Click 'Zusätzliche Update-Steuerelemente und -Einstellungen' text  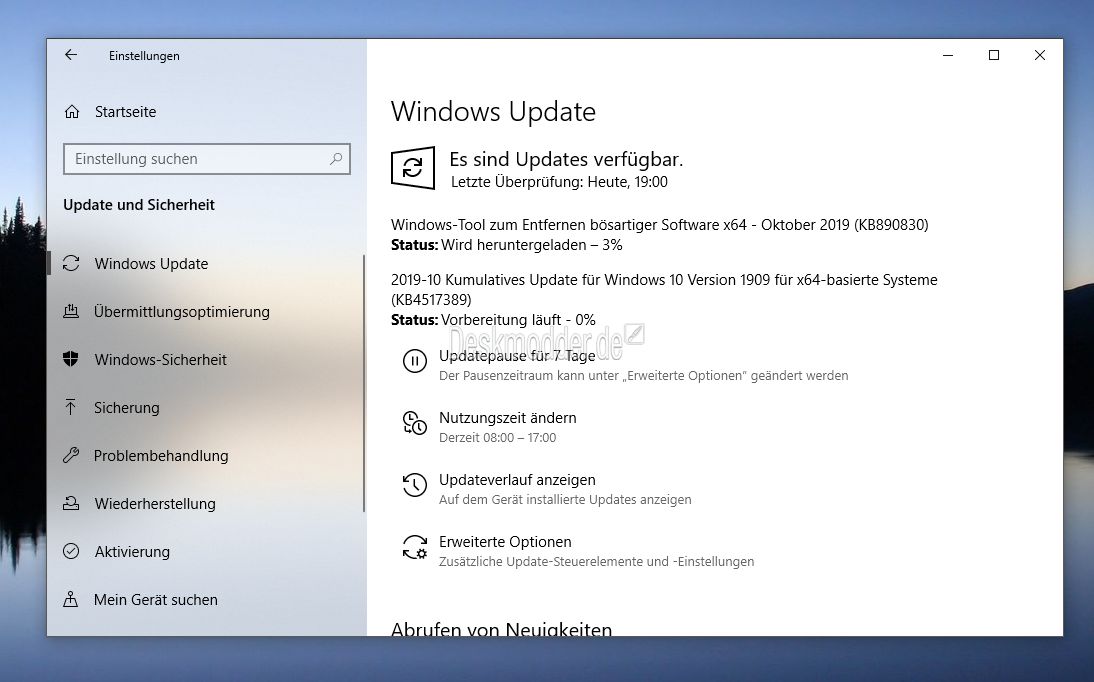597,562
